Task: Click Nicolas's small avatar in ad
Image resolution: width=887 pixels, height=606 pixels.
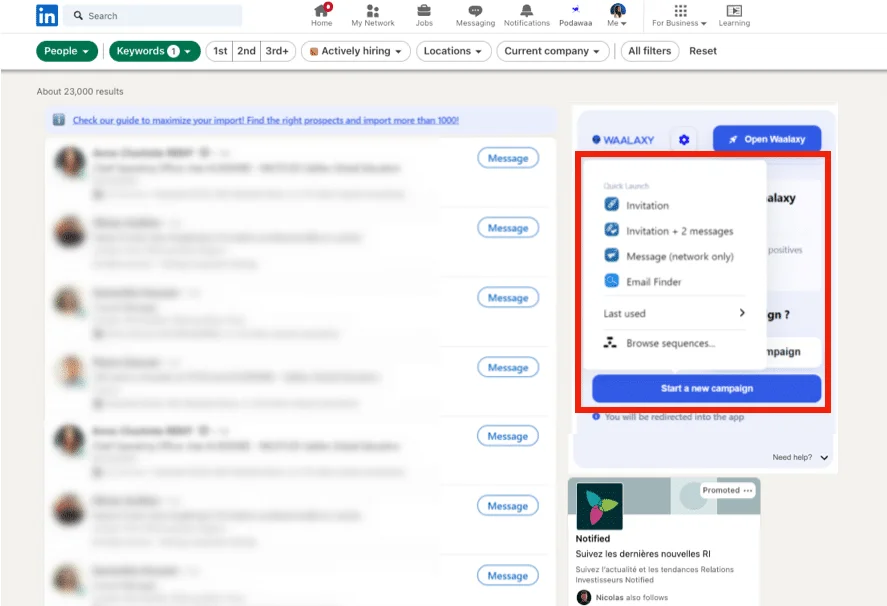Action: [x=584, y=597]
